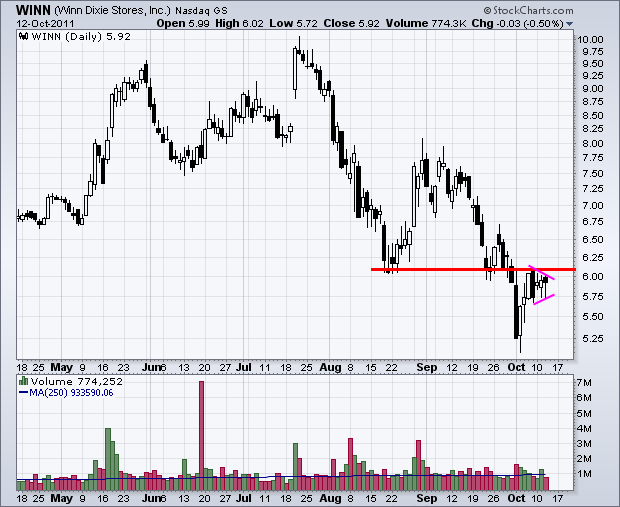This screenshot has width=620, height=507.
Task: Click the Chg -0.03 (-0.50%) value
Action: coord(518,23)
